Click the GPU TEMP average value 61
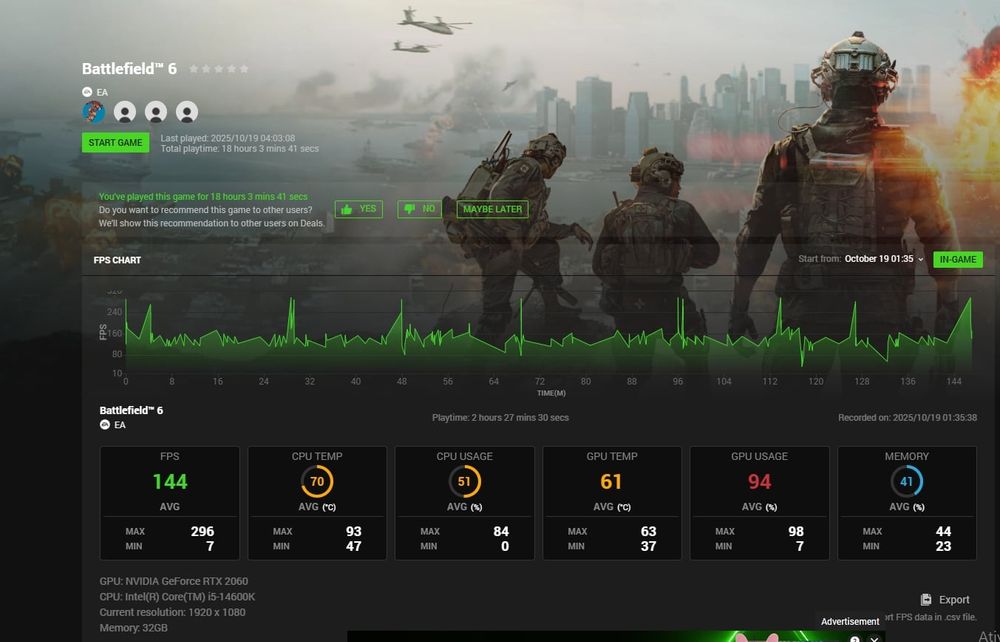 click(x=611, y=481)
